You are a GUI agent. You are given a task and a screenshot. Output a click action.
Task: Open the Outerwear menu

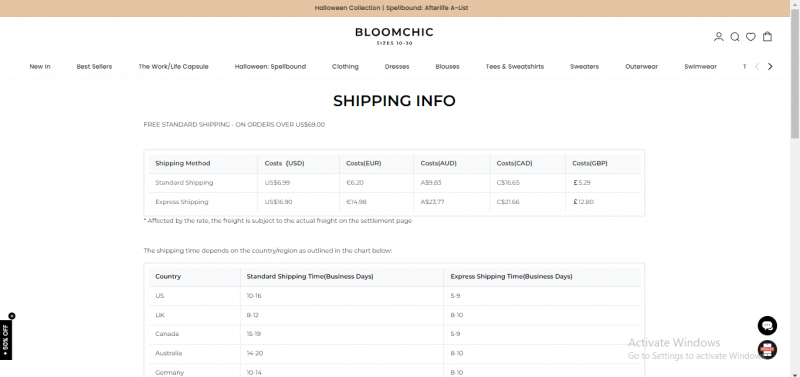coord(641,66)
